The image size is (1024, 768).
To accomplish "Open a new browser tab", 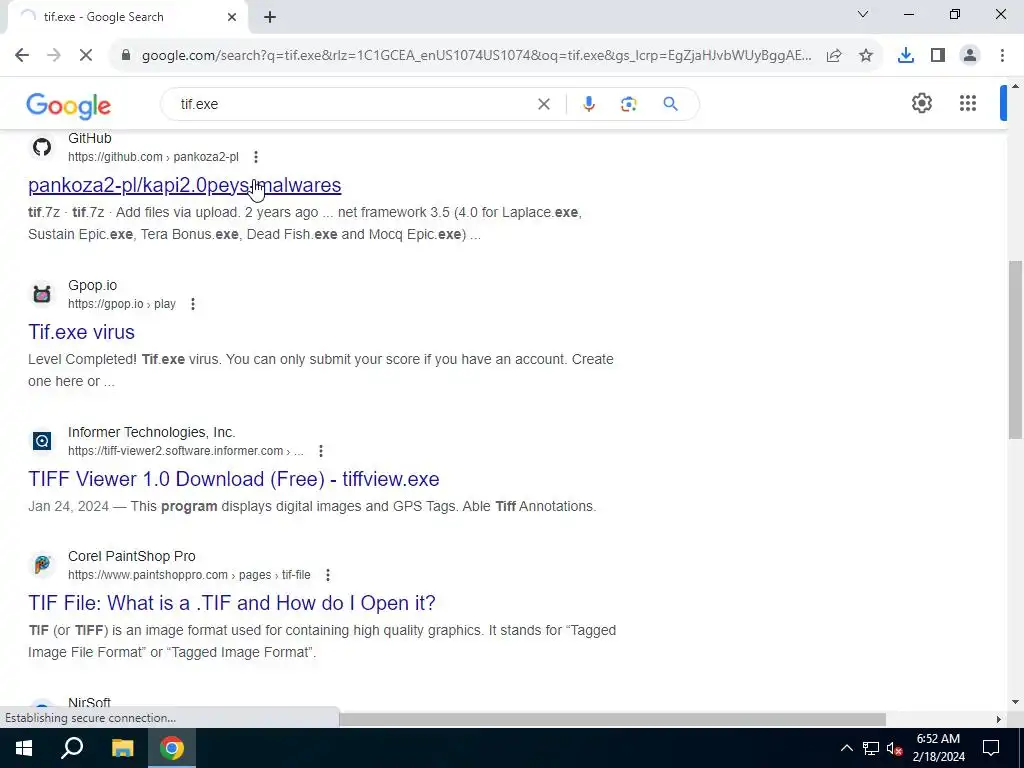I will pos(270,18).
